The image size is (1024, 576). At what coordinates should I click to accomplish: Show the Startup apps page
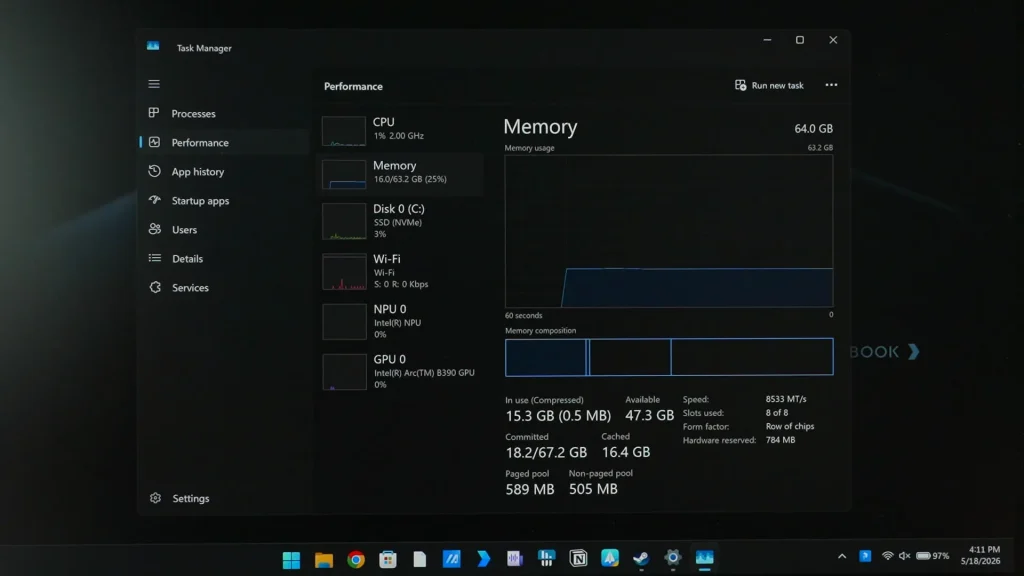coord(224,200)
